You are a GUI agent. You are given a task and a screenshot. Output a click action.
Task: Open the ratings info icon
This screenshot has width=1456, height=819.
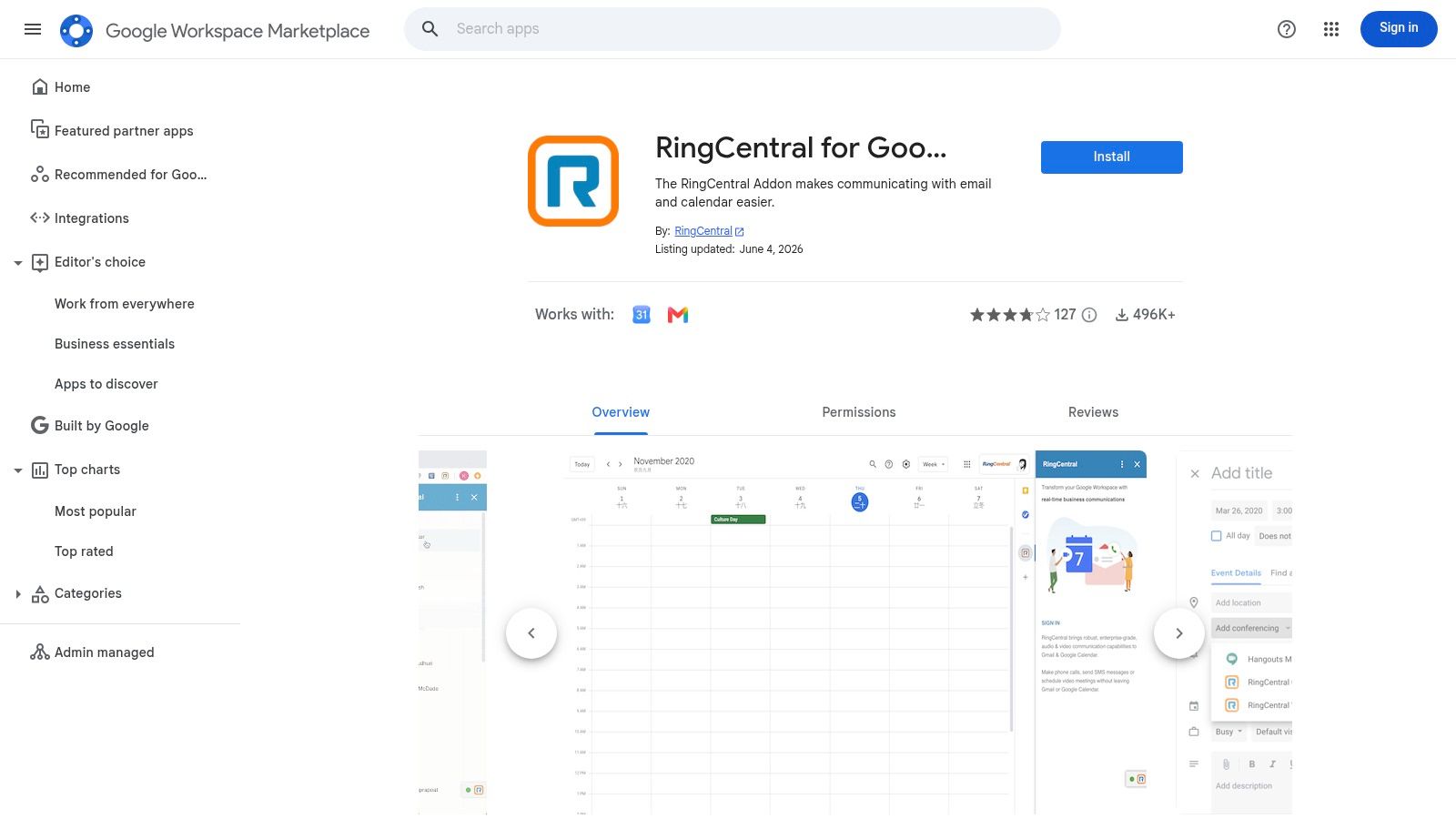point(1089,315)
